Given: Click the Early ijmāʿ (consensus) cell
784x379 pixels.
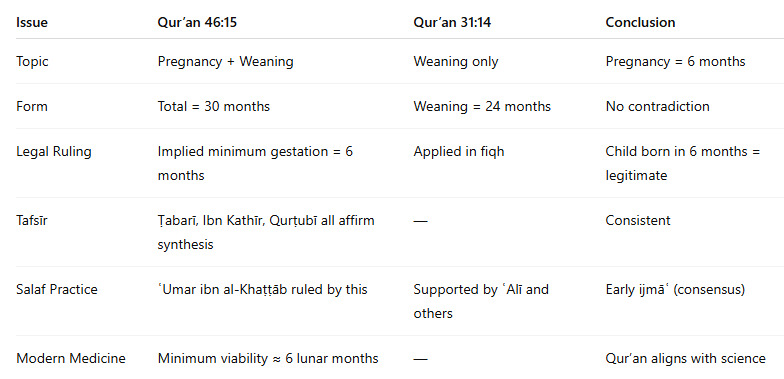Looking at the screenshot, I should pyautogui.click(x=675, y=290).
